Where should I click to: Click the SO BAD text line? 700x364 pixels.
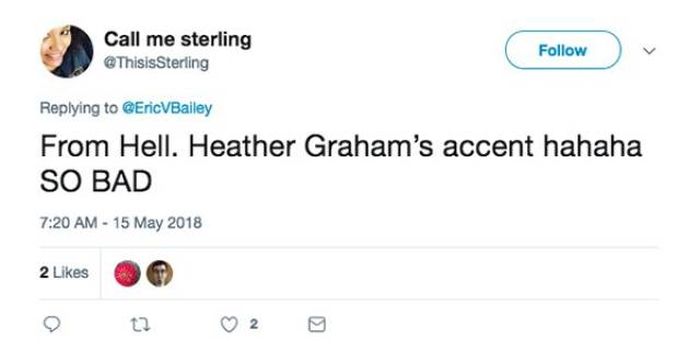pos(96,182)
